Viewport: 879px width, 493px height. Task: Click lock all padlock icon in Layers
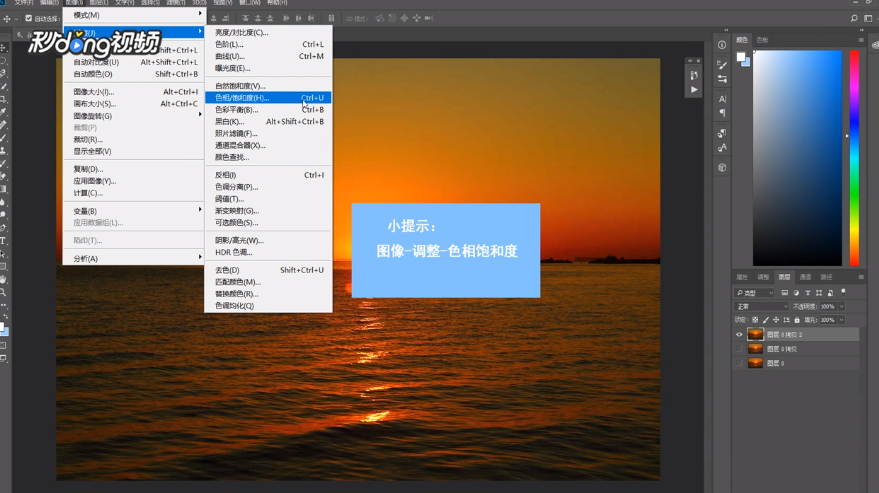[x=797, y=320]
